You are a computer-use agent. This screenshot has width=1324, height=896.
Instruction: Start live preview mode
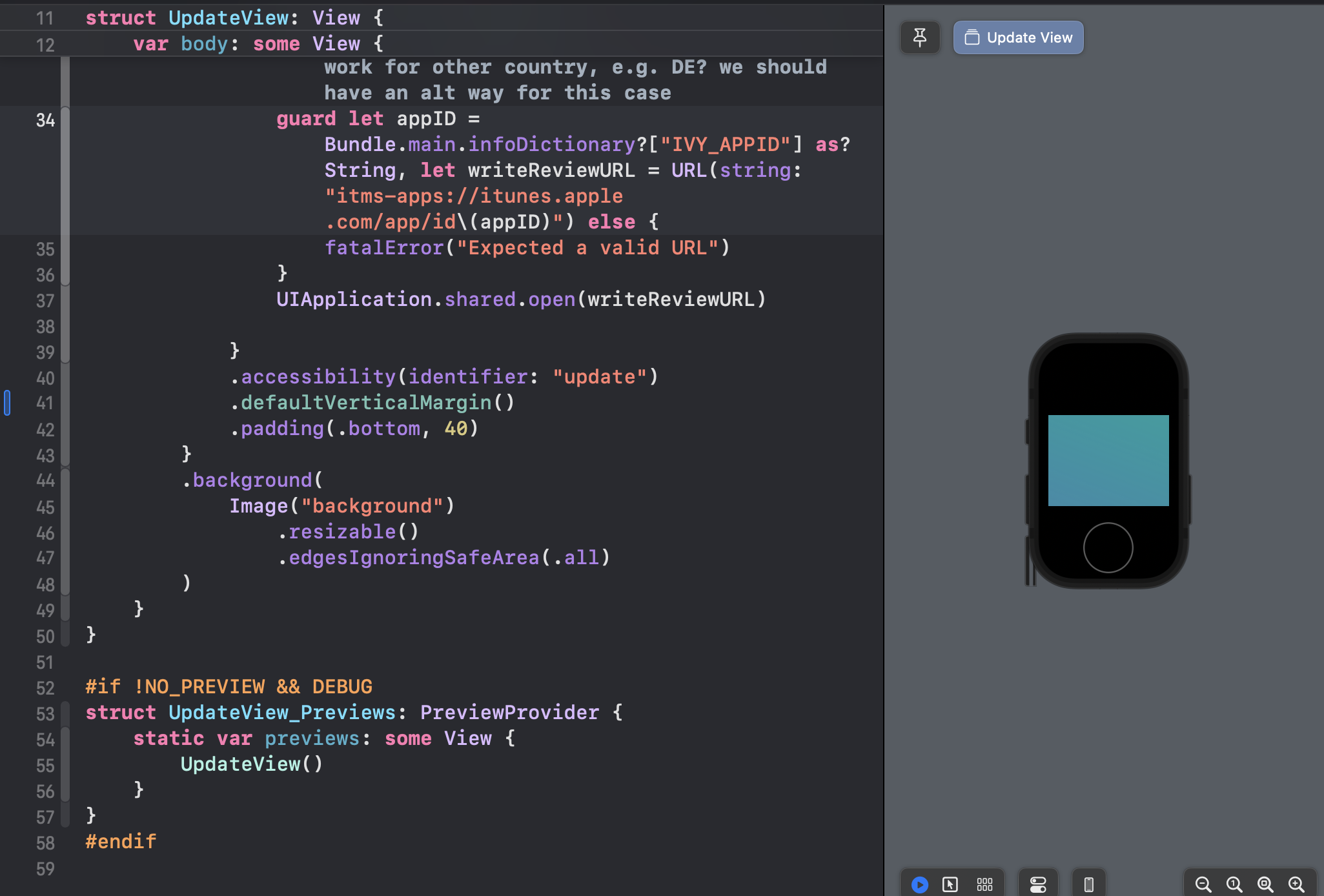point(919,884)
